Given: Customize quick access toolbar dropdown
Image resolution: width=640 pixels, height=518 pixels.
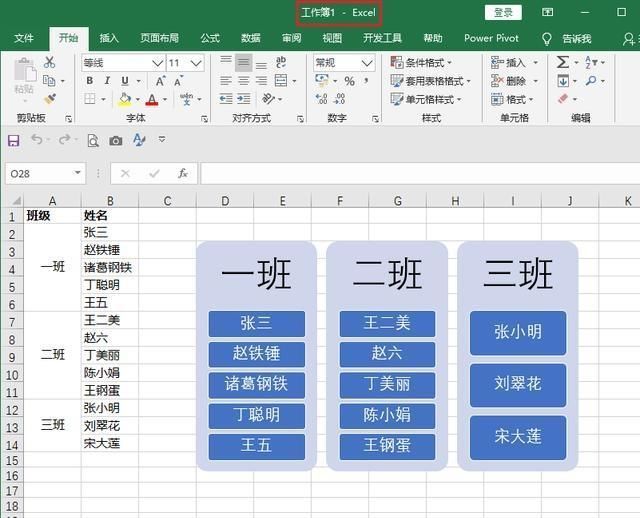Looking at the screenshot, I should (162, 140).
